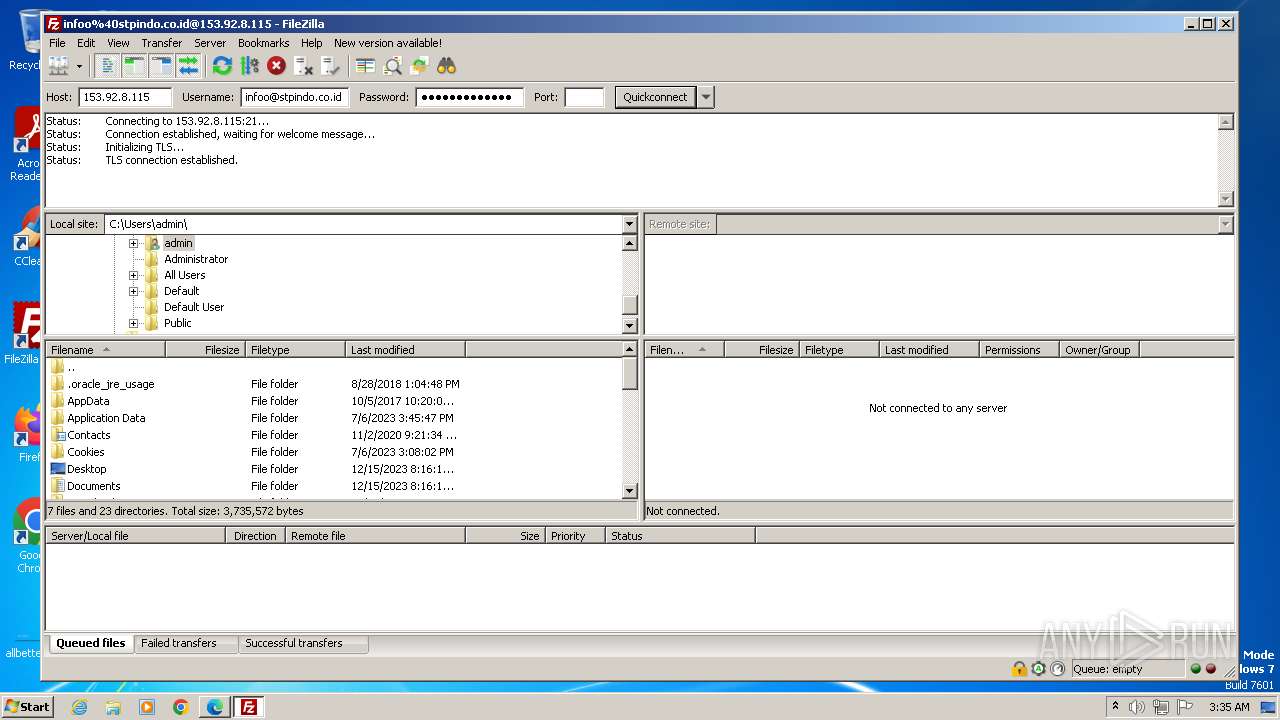This screenshot has height=720, width=1280.
Task: Expand the Public folder node
Action: click(133, 323)
